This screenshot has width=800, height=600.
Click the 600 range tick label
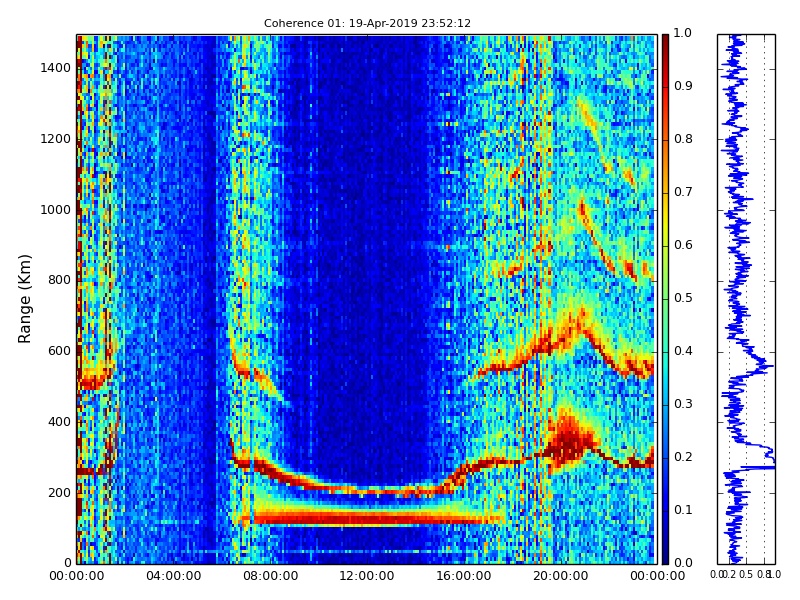click(60, 351)
